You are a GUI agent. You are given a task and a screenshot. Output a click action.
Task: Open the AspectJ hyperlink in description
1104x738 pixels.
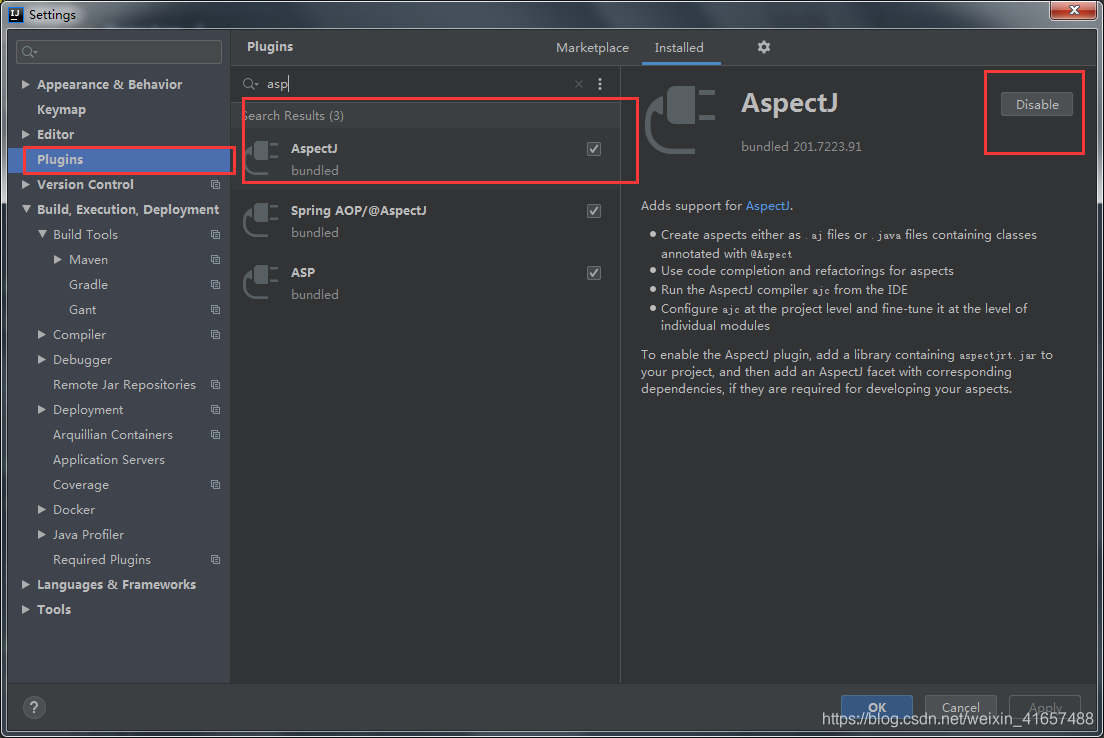767,206
